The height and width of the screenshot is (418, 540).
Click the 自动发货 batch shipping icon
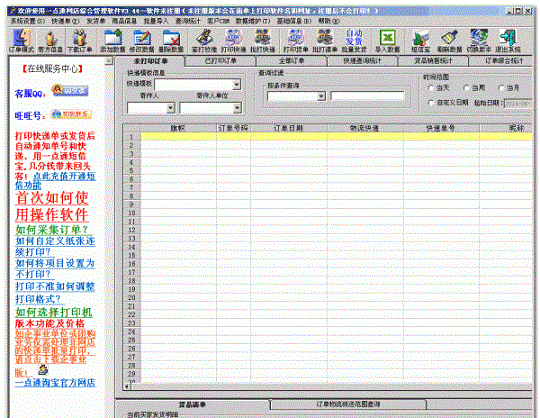pos(354,41)
